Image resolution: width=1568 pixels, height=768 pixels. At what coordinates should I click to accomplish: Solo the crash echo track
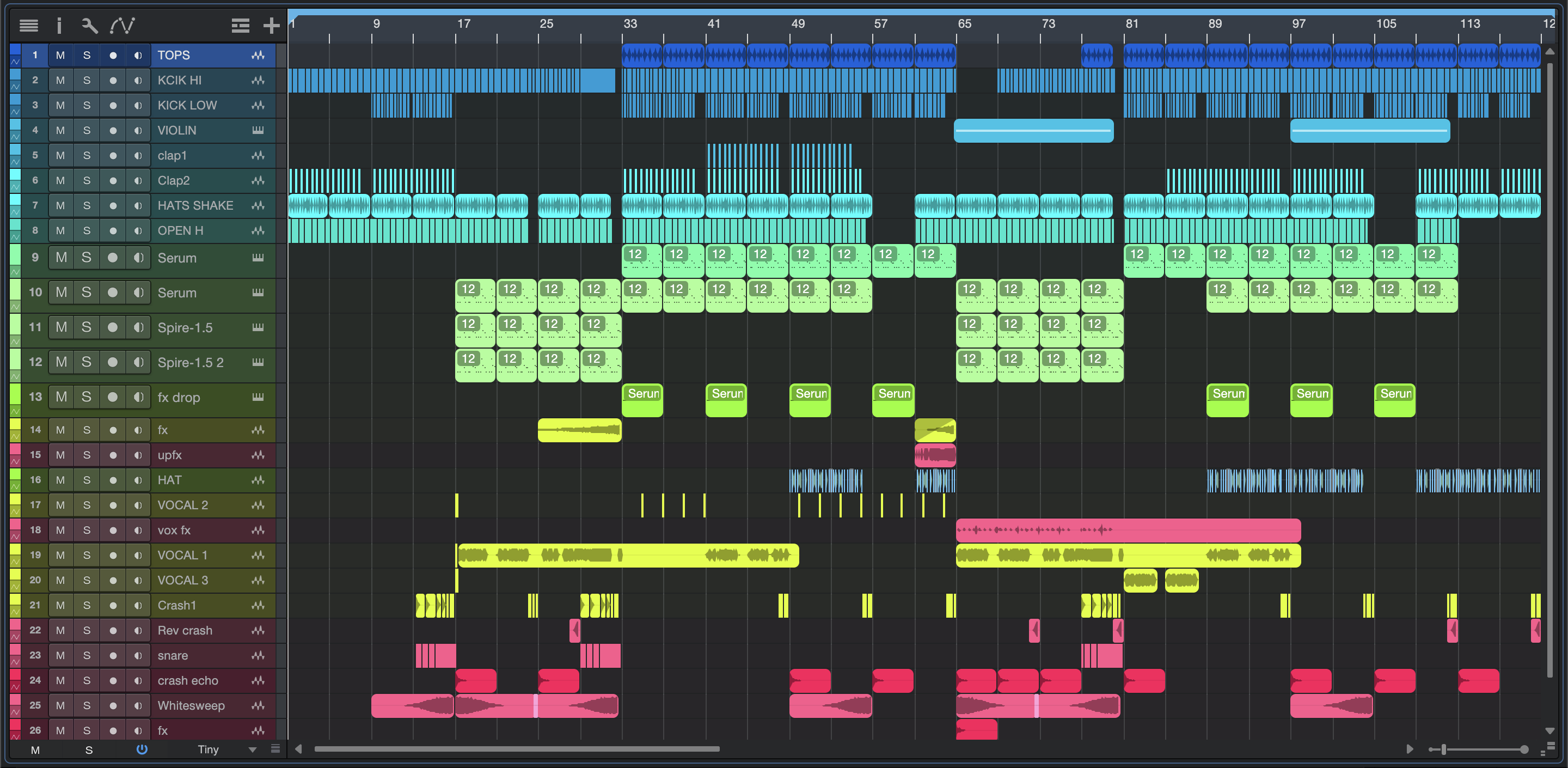click(87, 680)
